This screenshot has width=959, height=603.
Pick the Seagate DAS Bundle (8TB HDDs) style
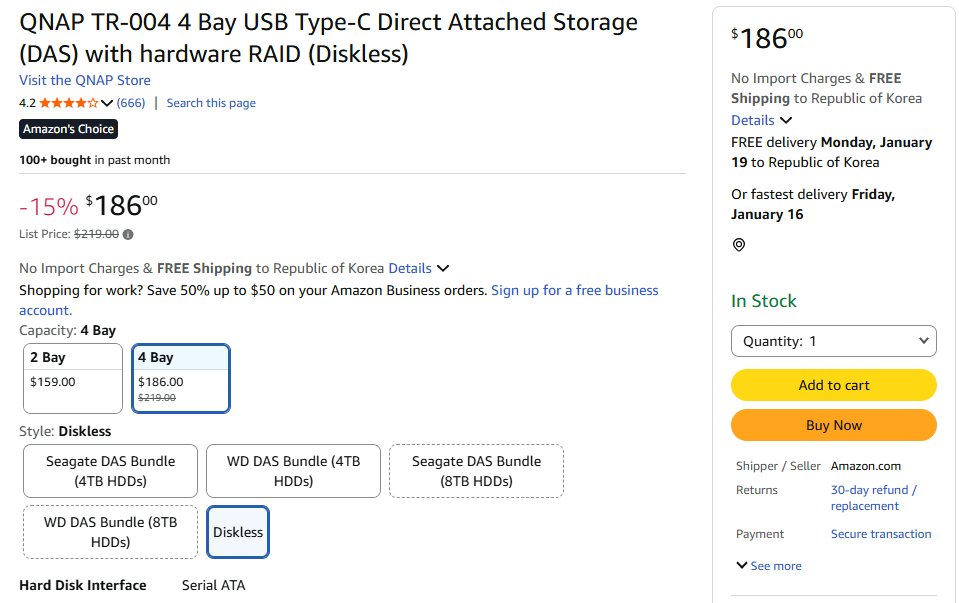pos(476,471)
